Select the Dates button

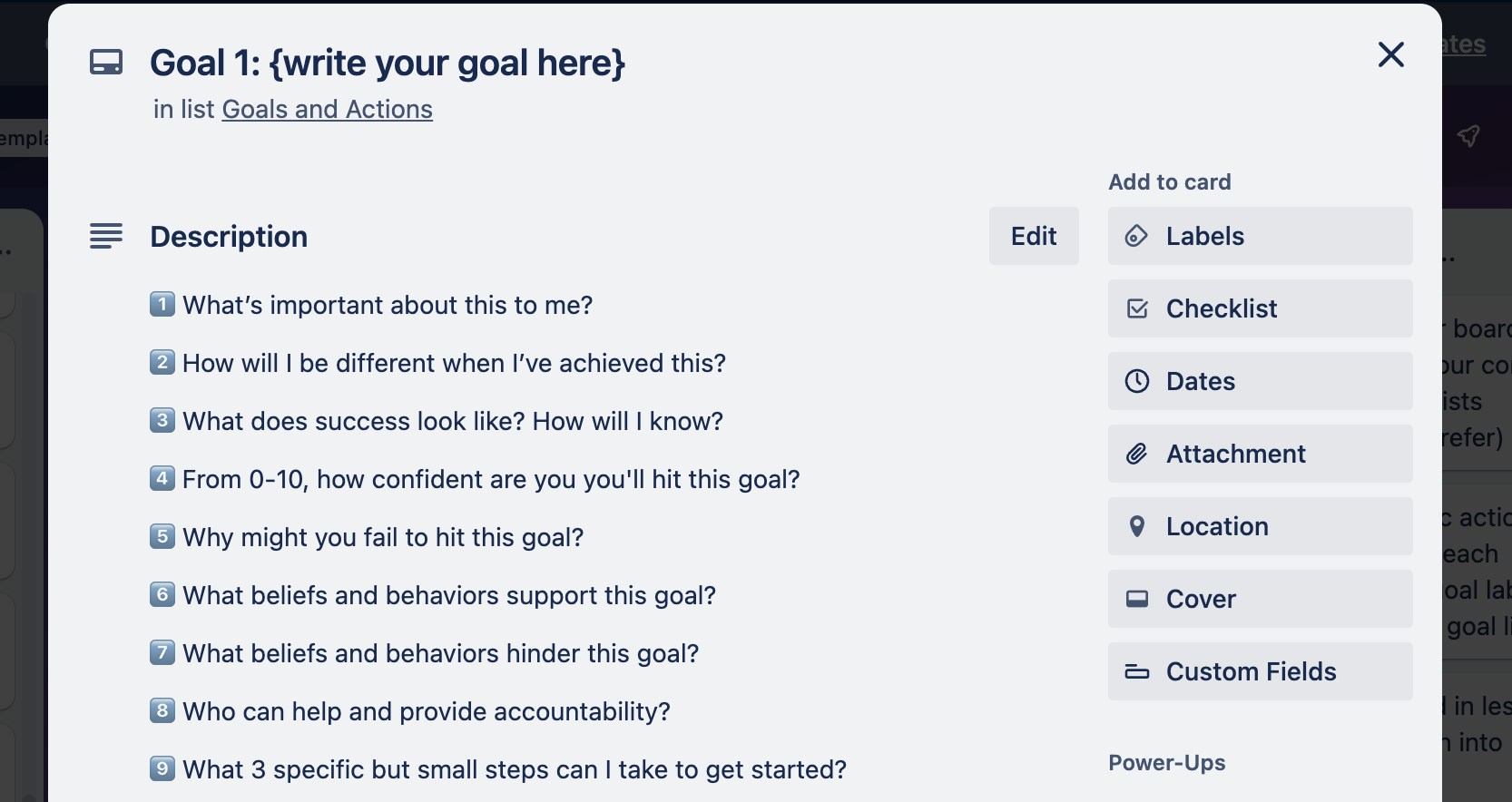click(x=1260, y=381)
